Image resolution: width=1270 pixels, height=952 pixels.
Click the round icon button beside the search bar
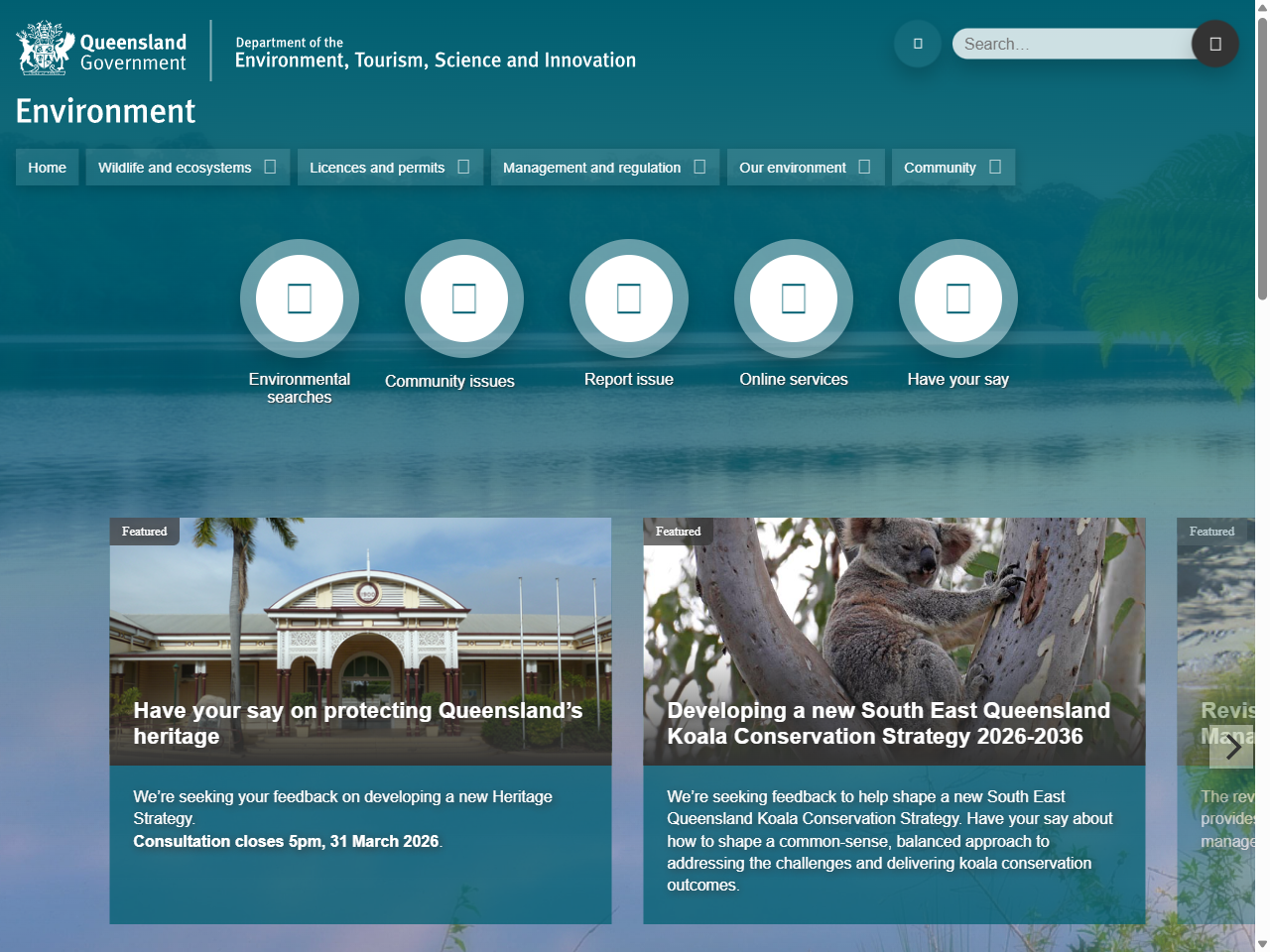coord(917,44)
